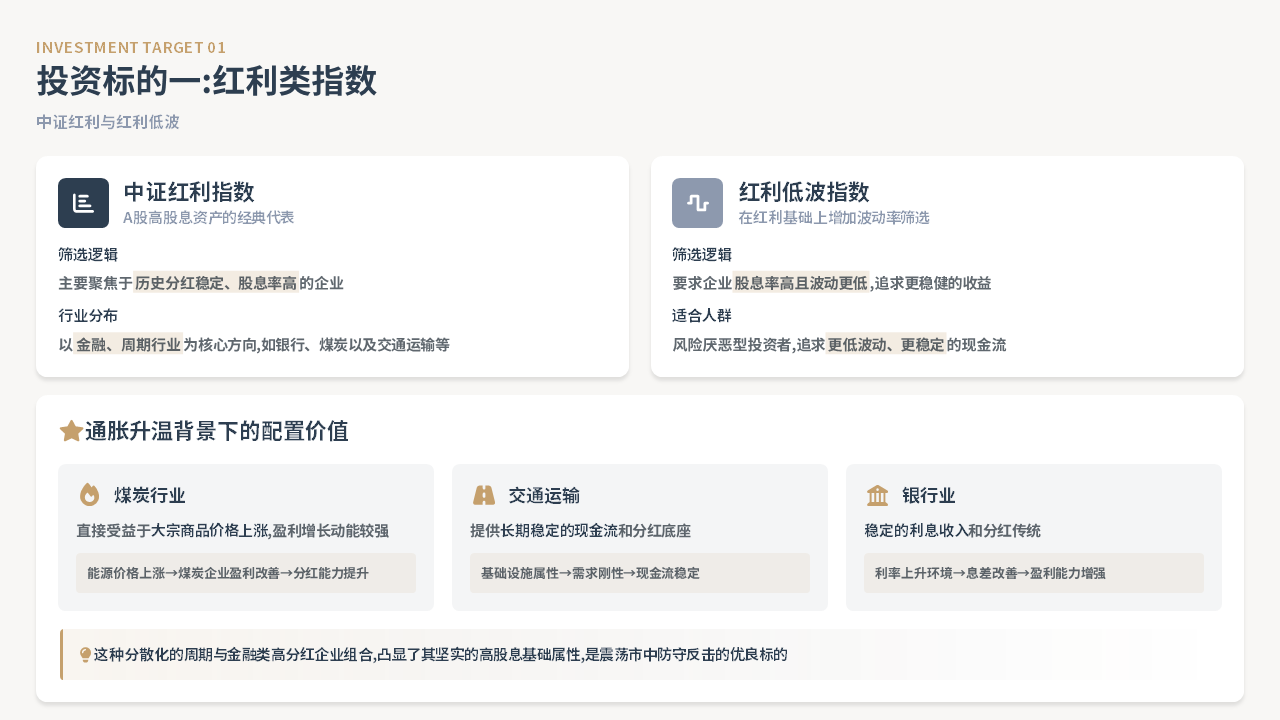Click the highlighted text 金融、周期行业
Image resolution: width=1280 pixels, height=720 pixels.
(x=128, y=345)
